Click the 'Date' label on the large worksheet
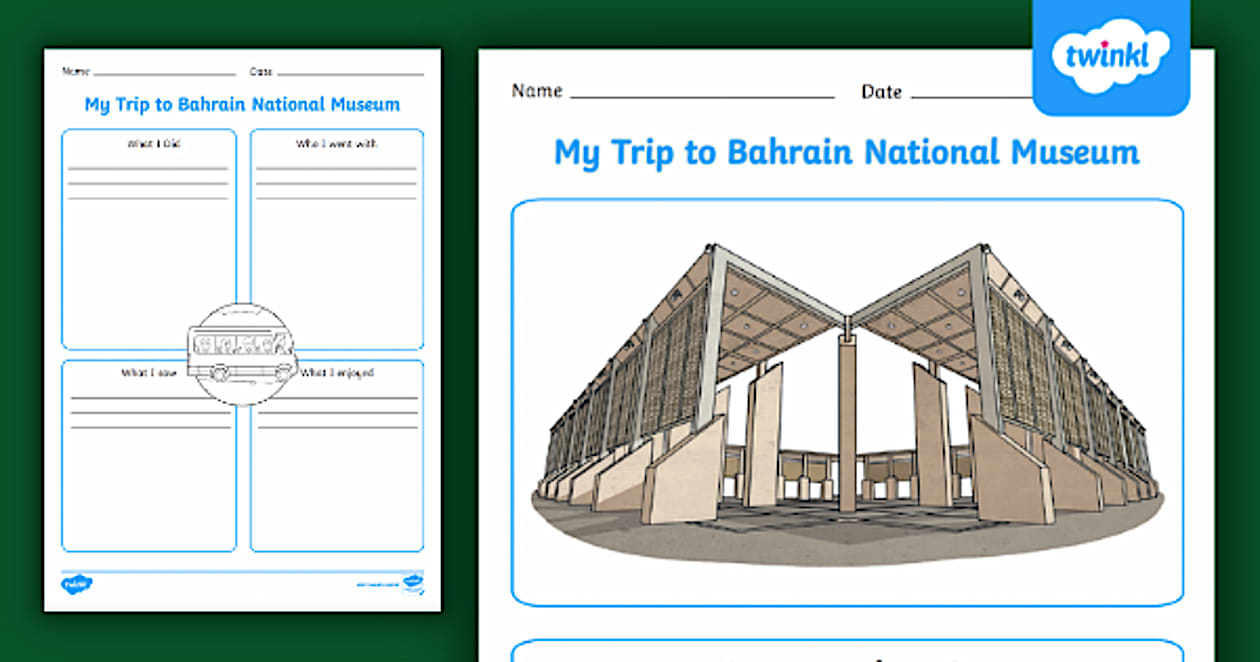Screen dimensions: 1260x662 (x=882, y=92)
